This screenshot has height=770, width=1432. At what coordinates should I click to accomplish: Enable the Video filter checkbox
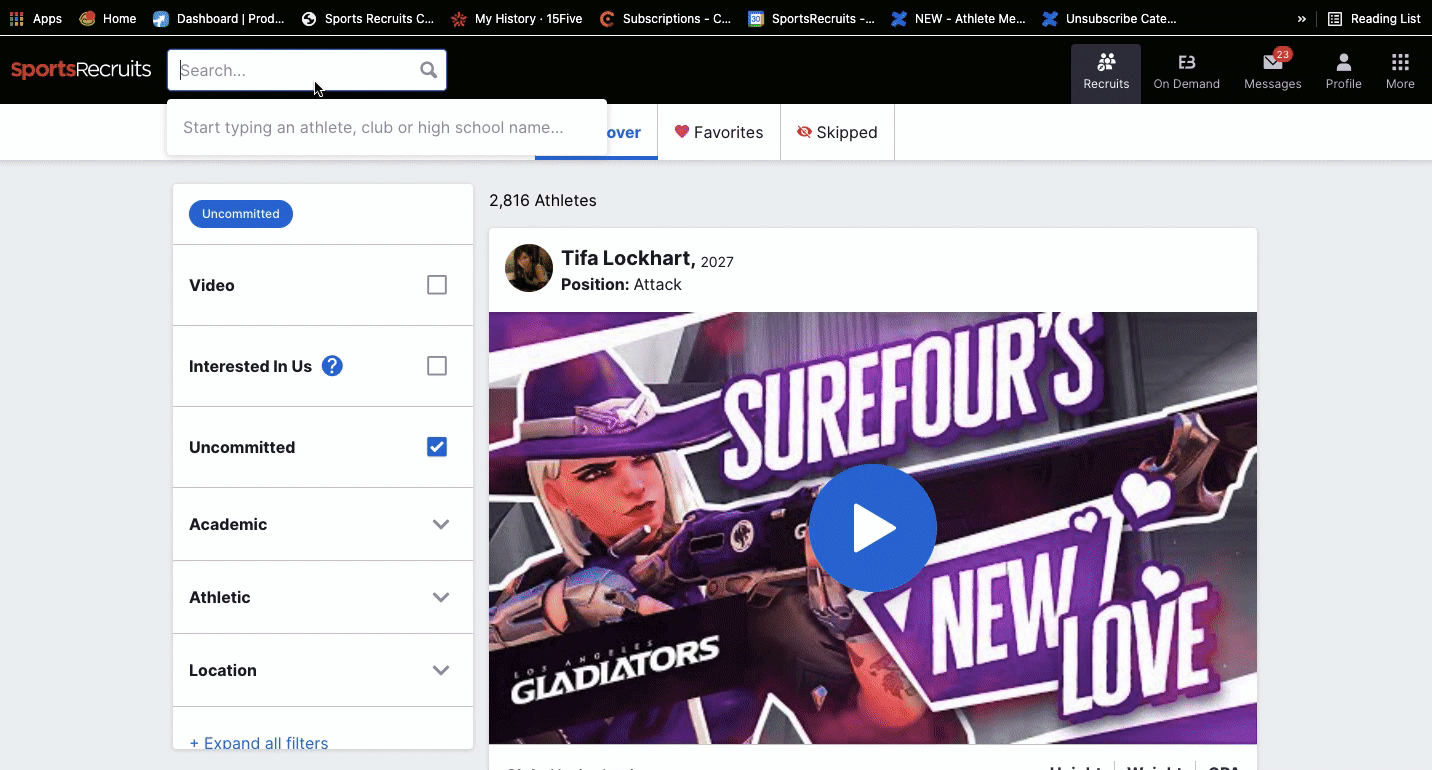(x=437, y=285)
